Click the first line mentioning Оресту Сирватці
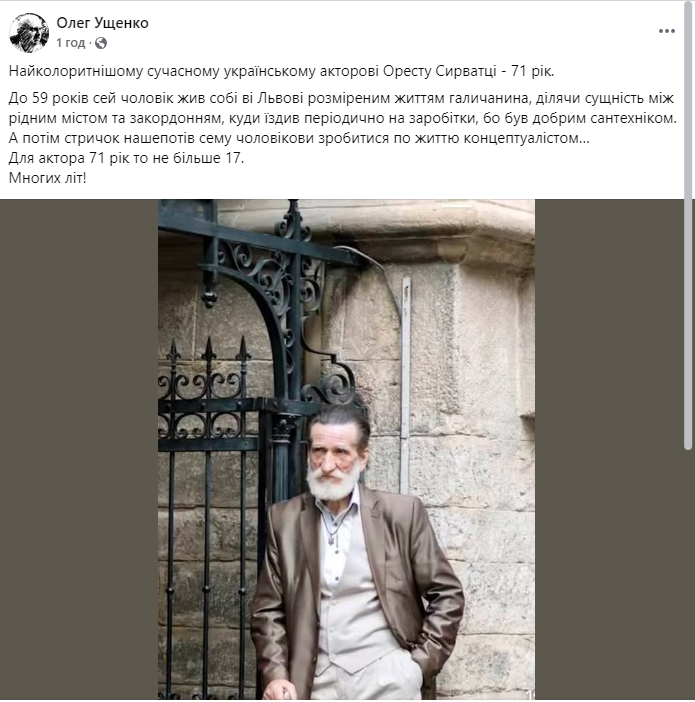This screenshot has height=702, width=695. 281,72
